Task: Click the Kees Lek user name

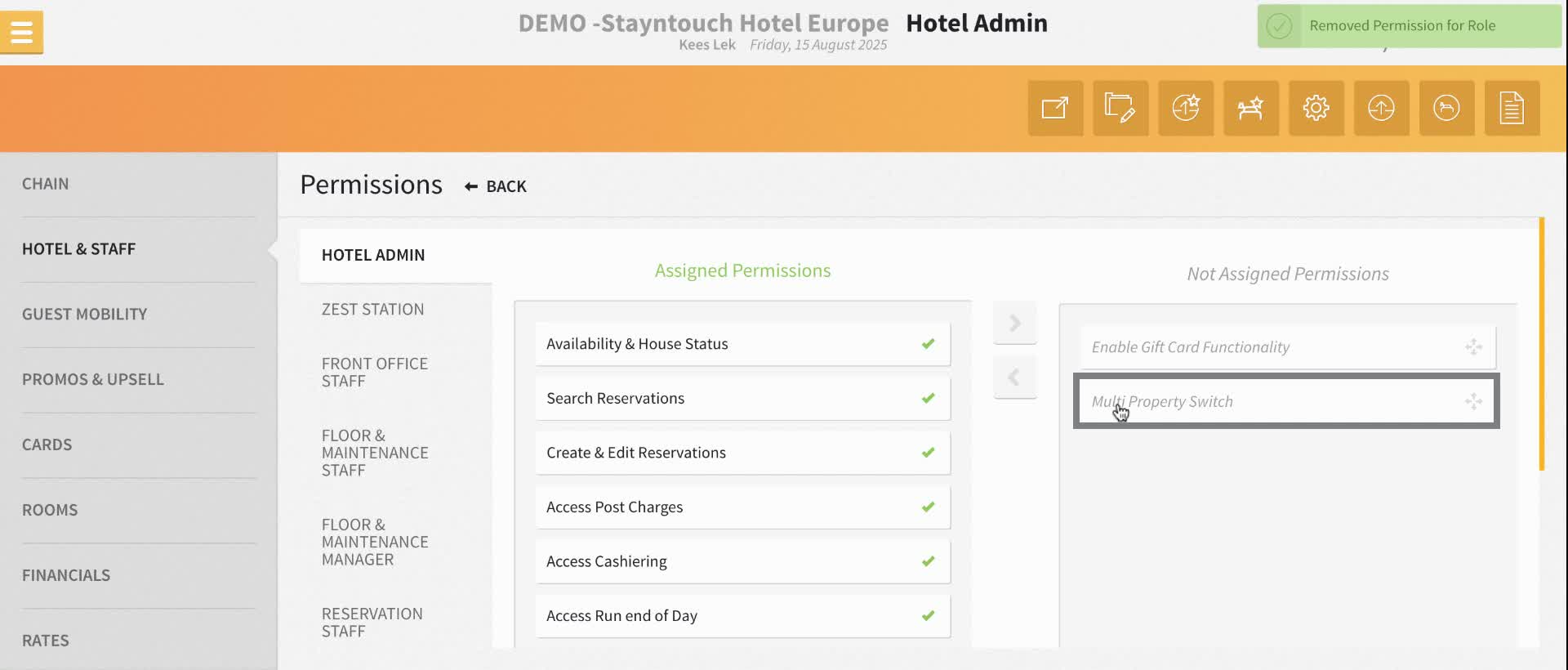Action: point(707,45)
